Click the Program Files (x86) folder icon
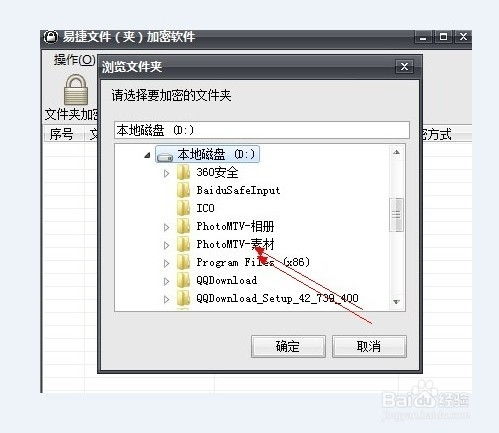Viewport: 499px width, 433px height. click(x=183, y=262)
